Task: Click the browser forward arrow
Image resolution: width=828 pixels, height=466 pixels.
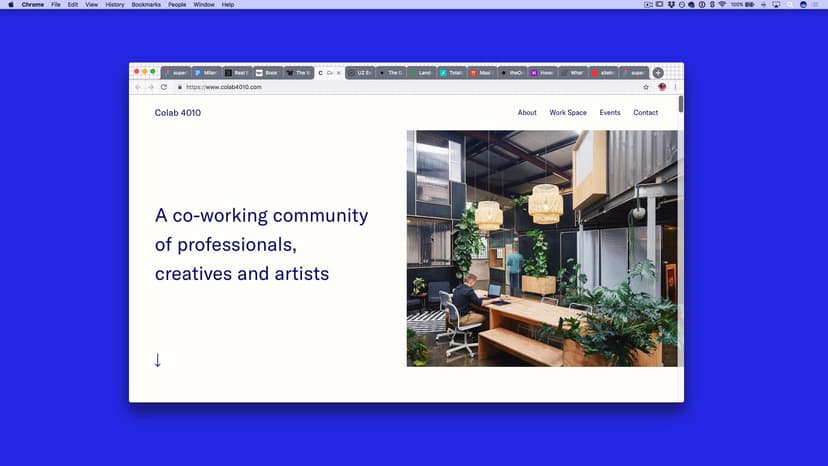Action: click(x=150, y=87)
